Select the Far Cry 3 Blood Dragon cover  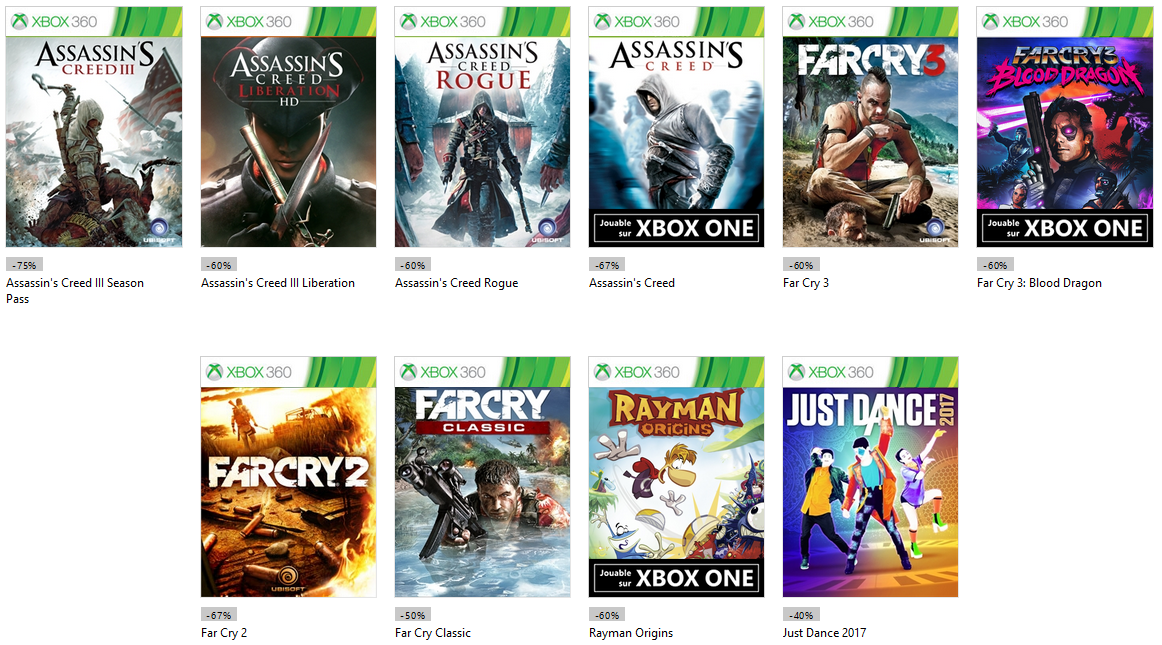[1065, 127]
